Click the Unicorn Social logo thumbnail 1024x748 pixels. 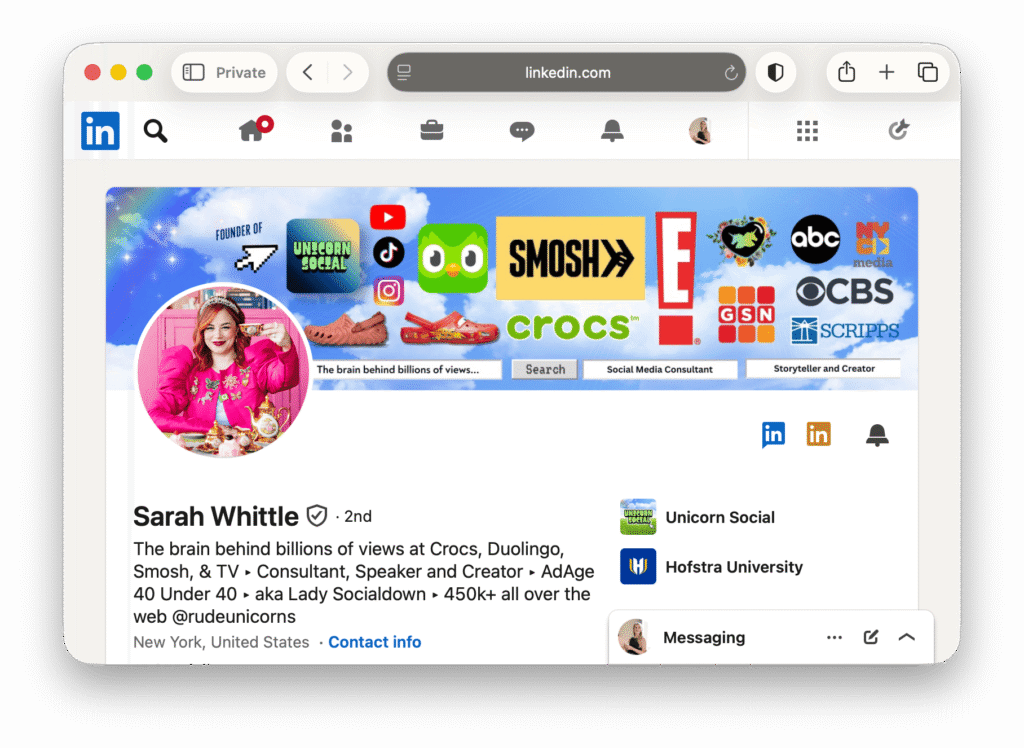(x=638, y=517)
